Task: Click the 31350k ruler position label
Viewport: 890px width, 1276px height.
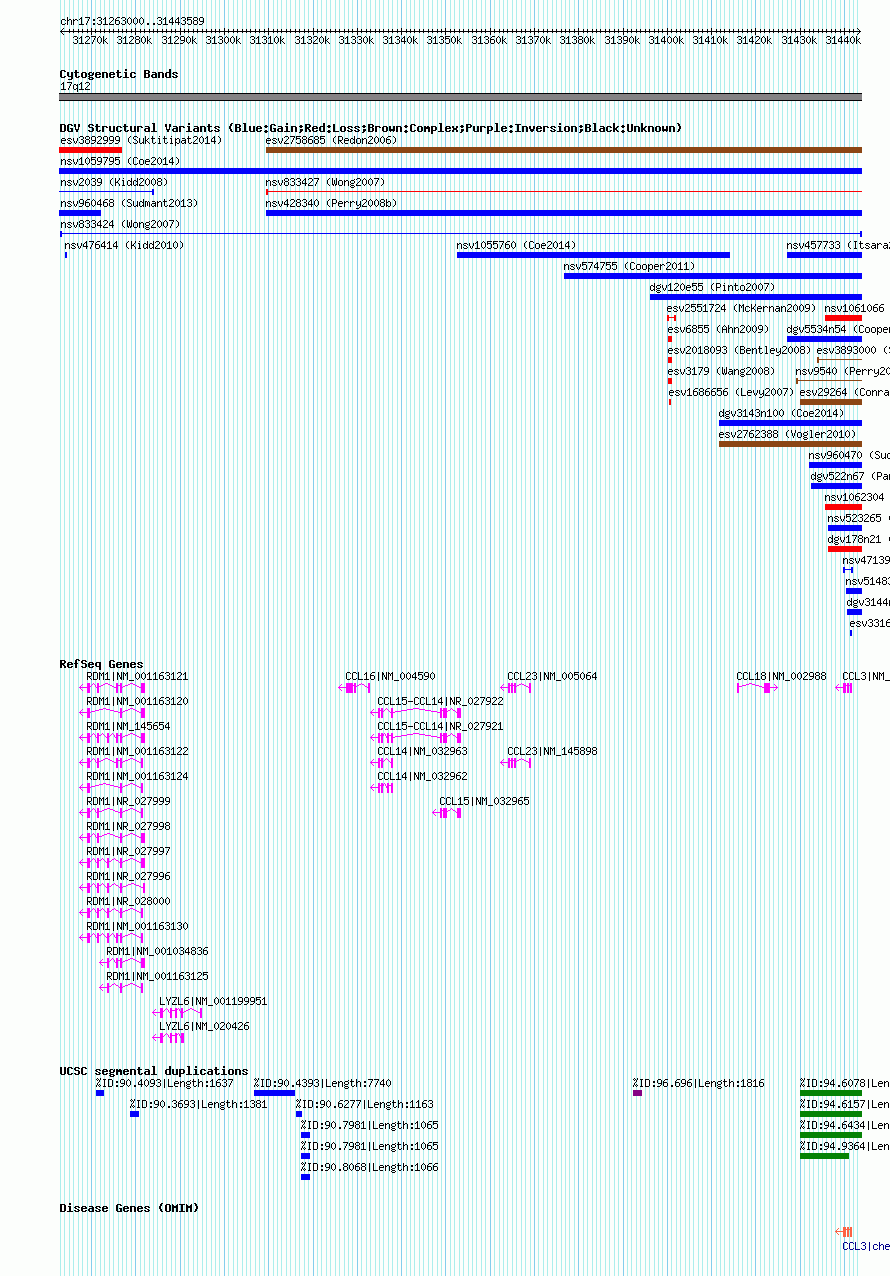Action: (445, 40)
